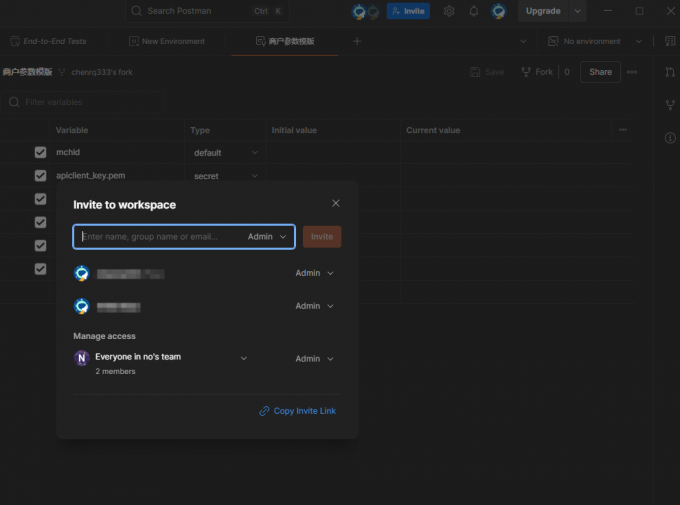Image resolution: width=680 pixels, height=505 pixels.
Task: Click the 2 members text
Action: pos(115,371)
